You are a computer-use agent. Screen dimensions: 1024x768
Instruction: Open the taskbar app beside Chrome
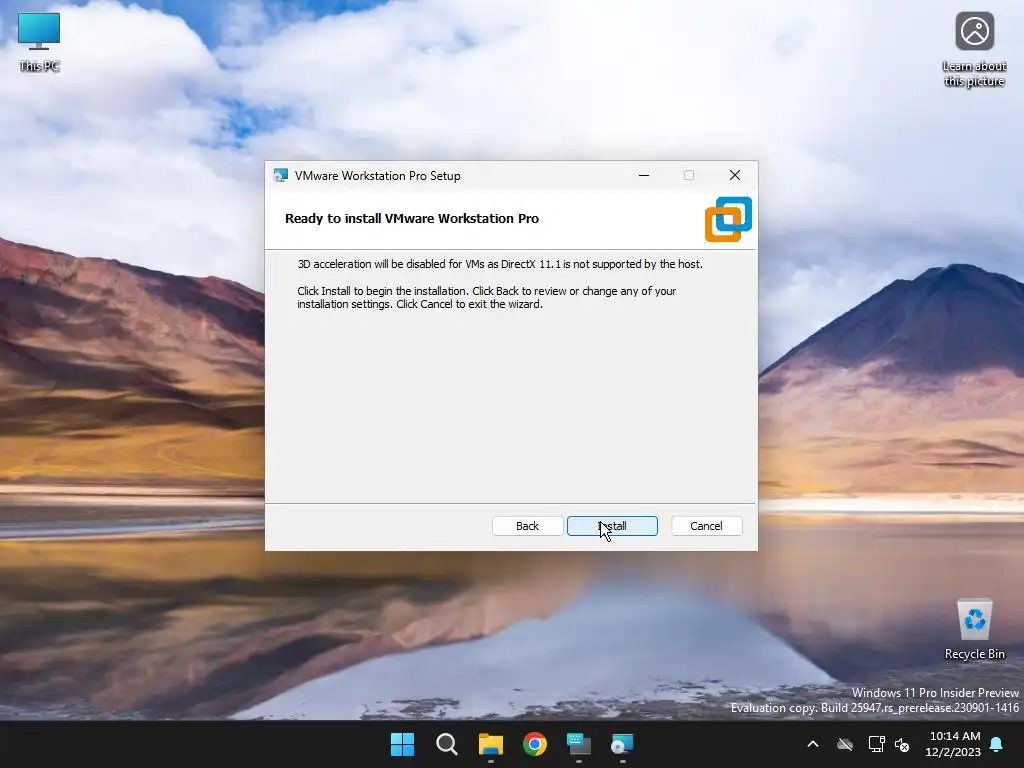click(x=579, y=744)
